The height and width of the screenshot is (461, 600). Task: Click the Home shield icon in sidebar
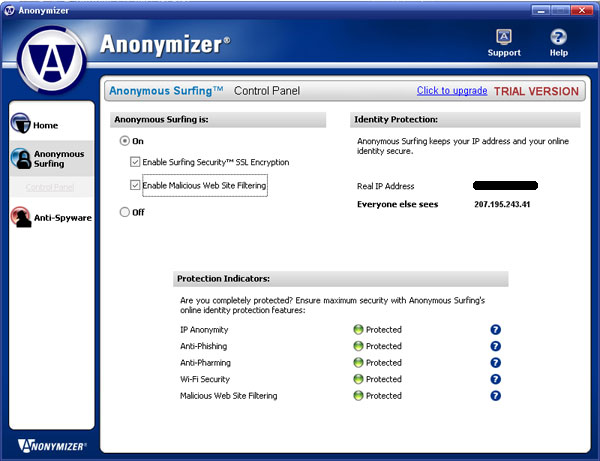[21, 123]
